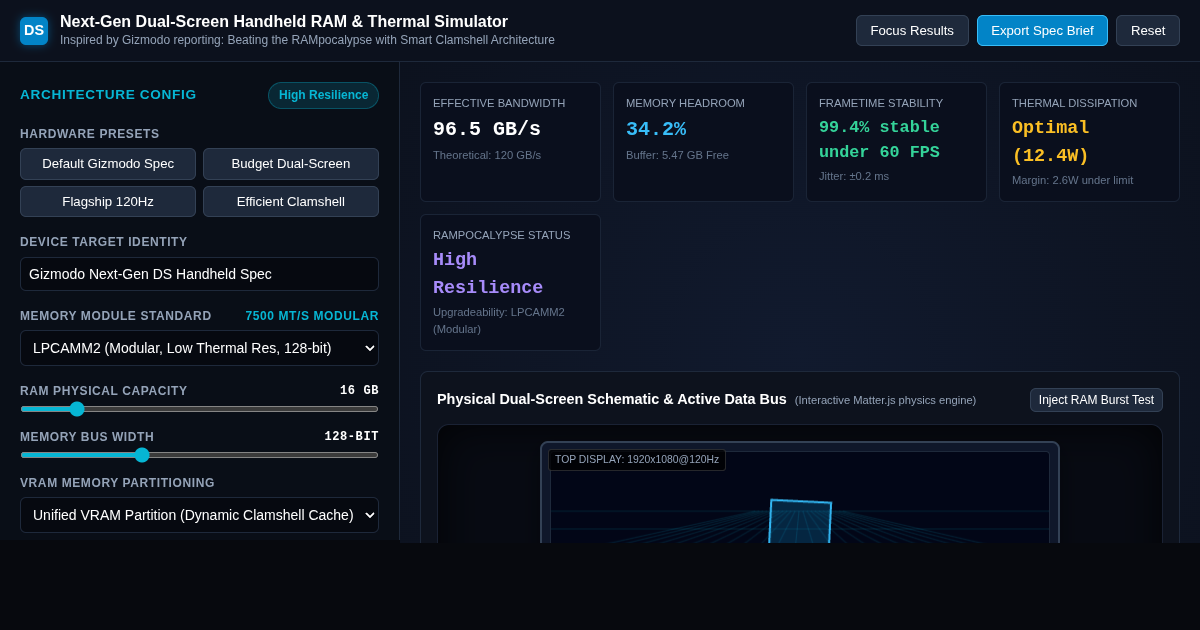Open the Memory Module Standard dropdown
The image size is (1200, 630).
(x=199, y=348)
